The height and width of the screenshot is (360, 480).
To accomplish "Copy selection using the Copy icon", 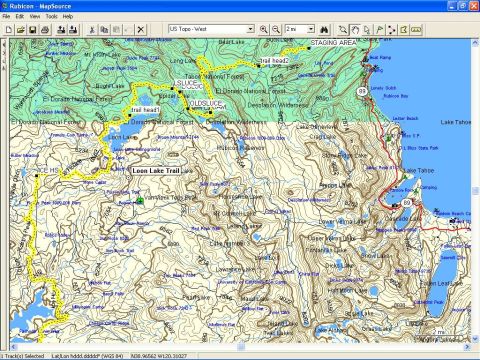I will [104, 30].
